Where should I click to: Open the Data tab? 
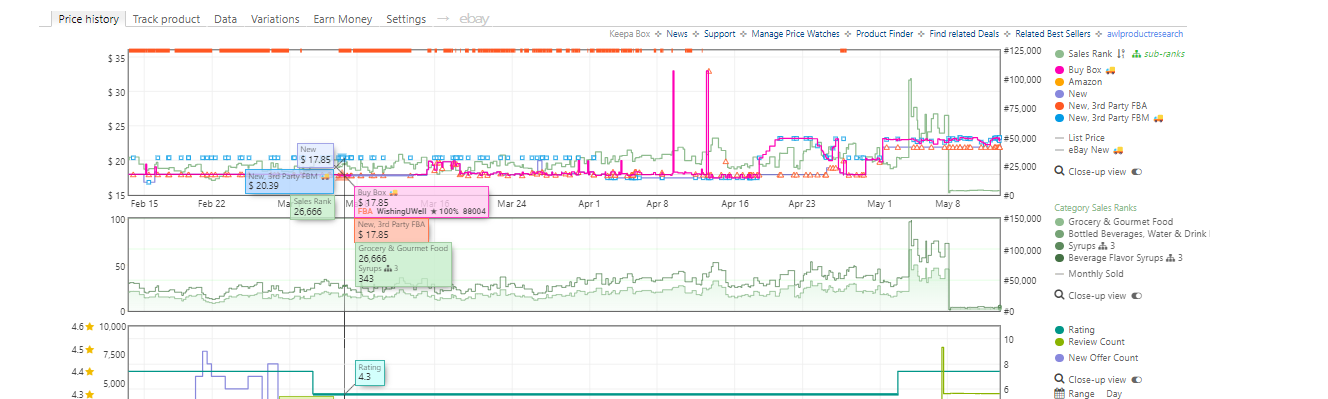[x=226, y=19]
